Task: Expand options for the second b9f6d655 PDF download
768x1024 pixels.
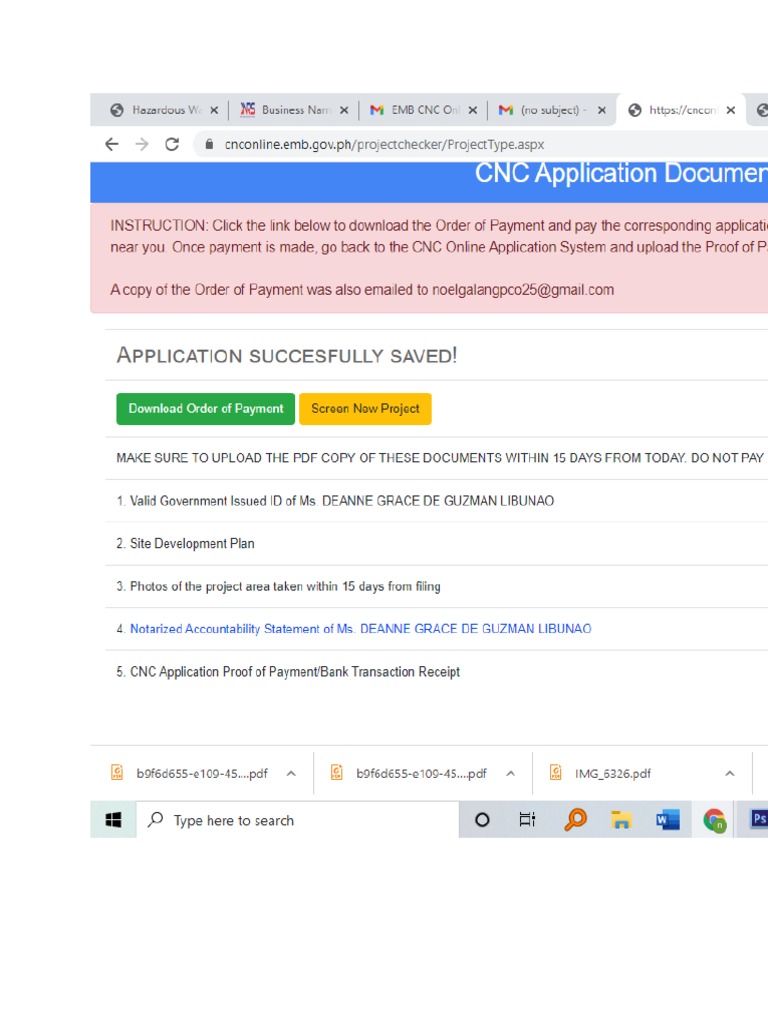Action: [x=510, y=773]
